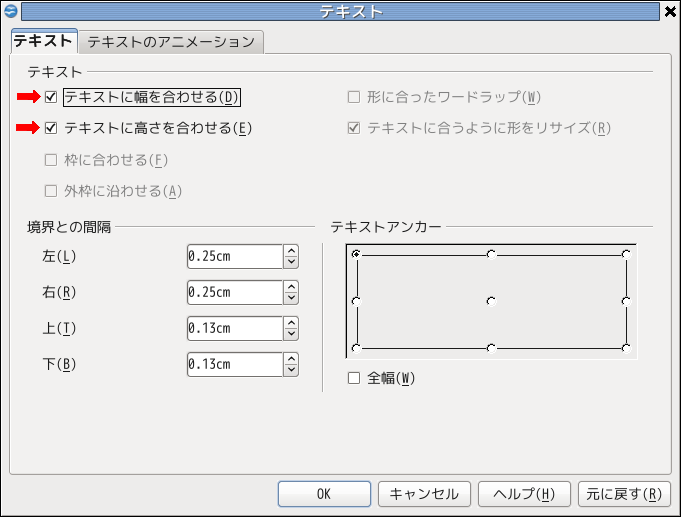This screenshot has height=517, width=681.
Task: Switch to テキストのアニメーション tab
Action: [x=171, y=42]
